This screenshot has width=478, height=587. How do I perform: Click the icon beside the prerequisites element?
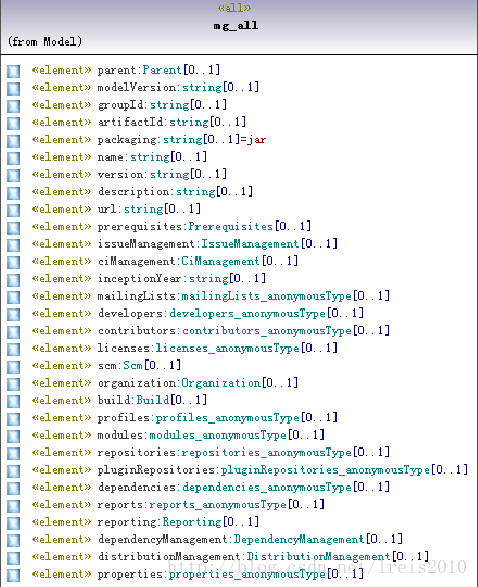13,228
